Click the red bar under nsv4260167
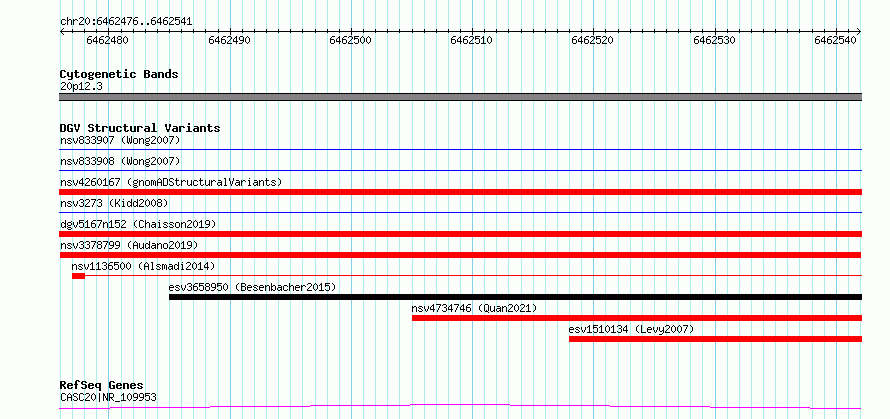The width and height of the screenshot is (890, 419). [x=461, y=192]
